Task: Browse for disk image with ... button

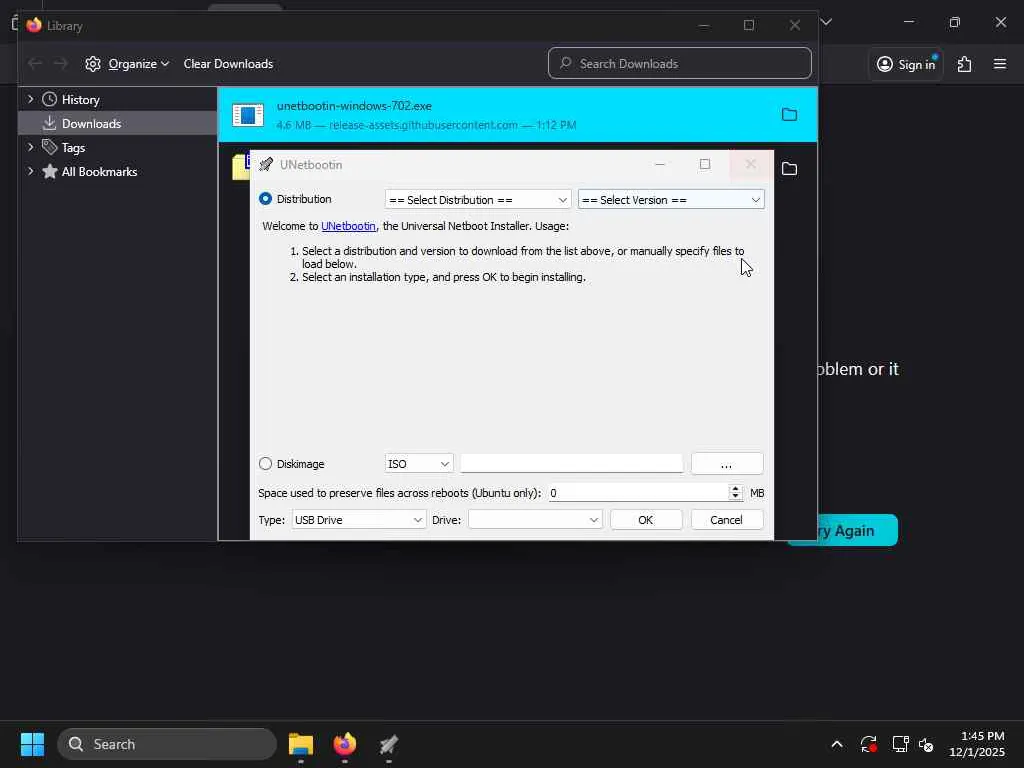Action: click(727, 464)
